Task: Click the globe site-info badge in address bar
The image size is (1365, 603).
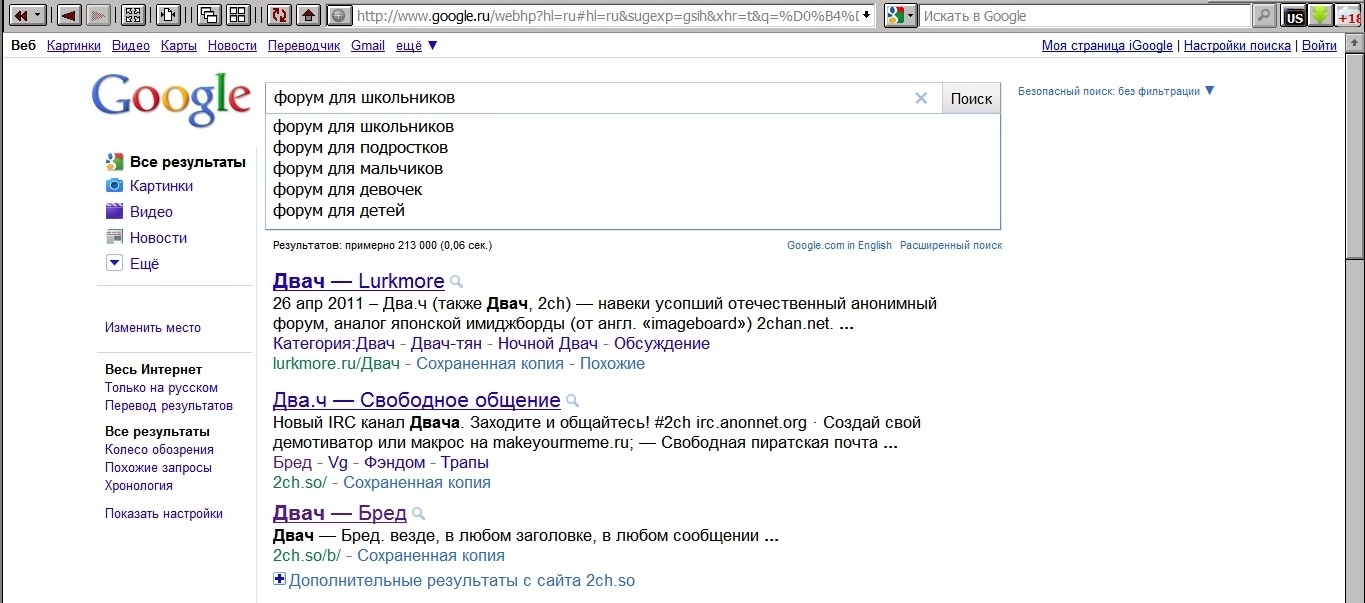Action: point(340,15)
